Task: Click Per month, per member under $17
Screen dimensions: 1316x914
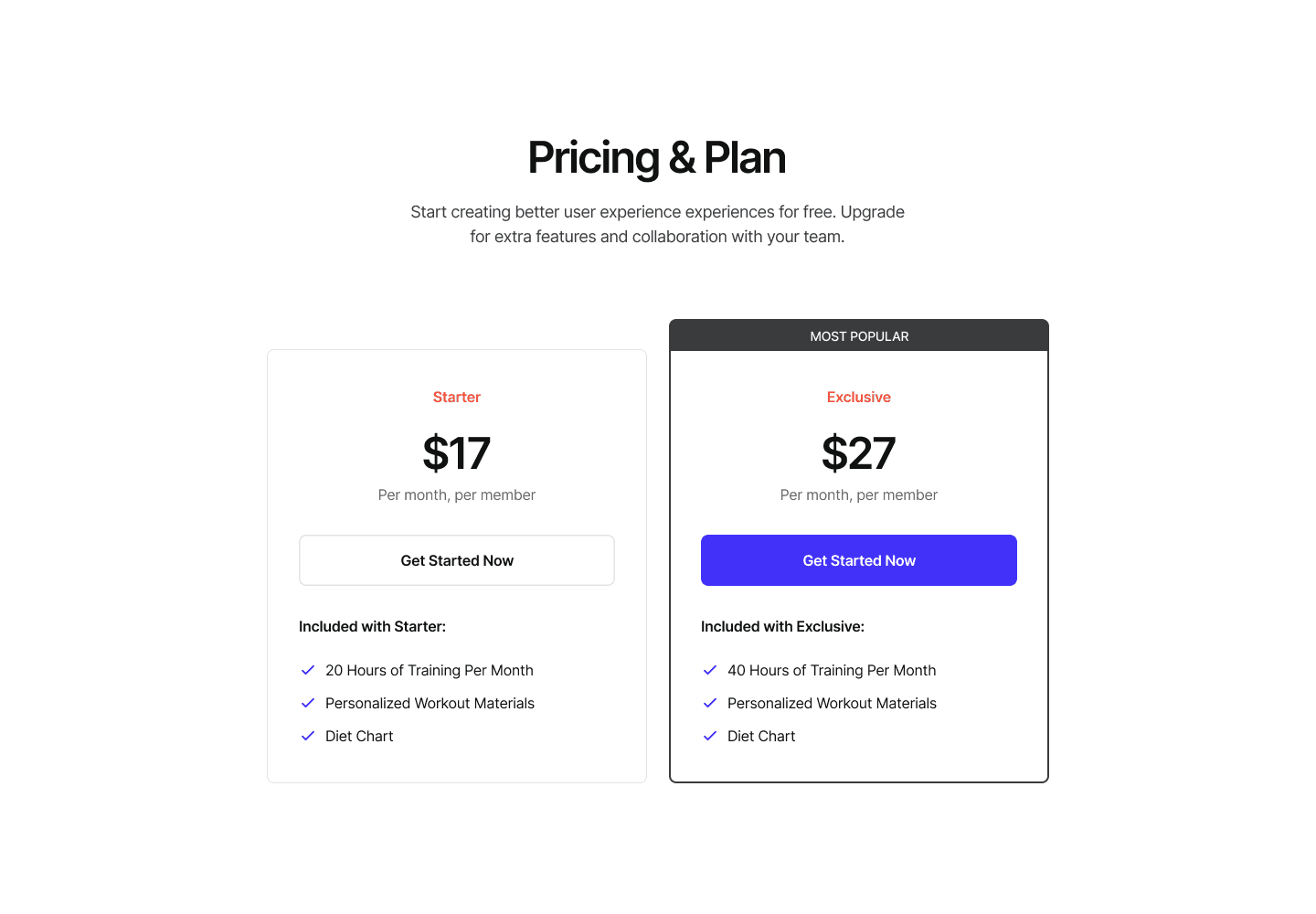Action: pyautogui.click(x=456, y=494)
